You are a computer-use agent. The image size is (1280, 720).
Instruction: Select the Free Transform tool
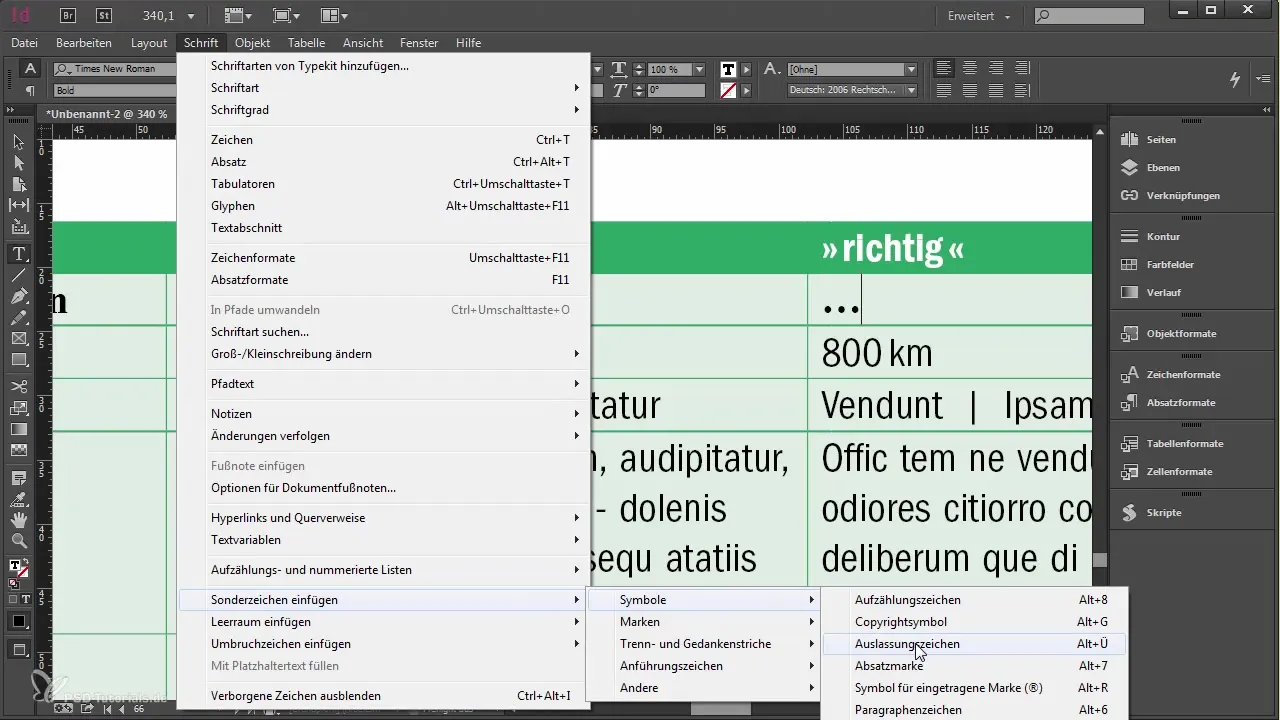(19, 408)
